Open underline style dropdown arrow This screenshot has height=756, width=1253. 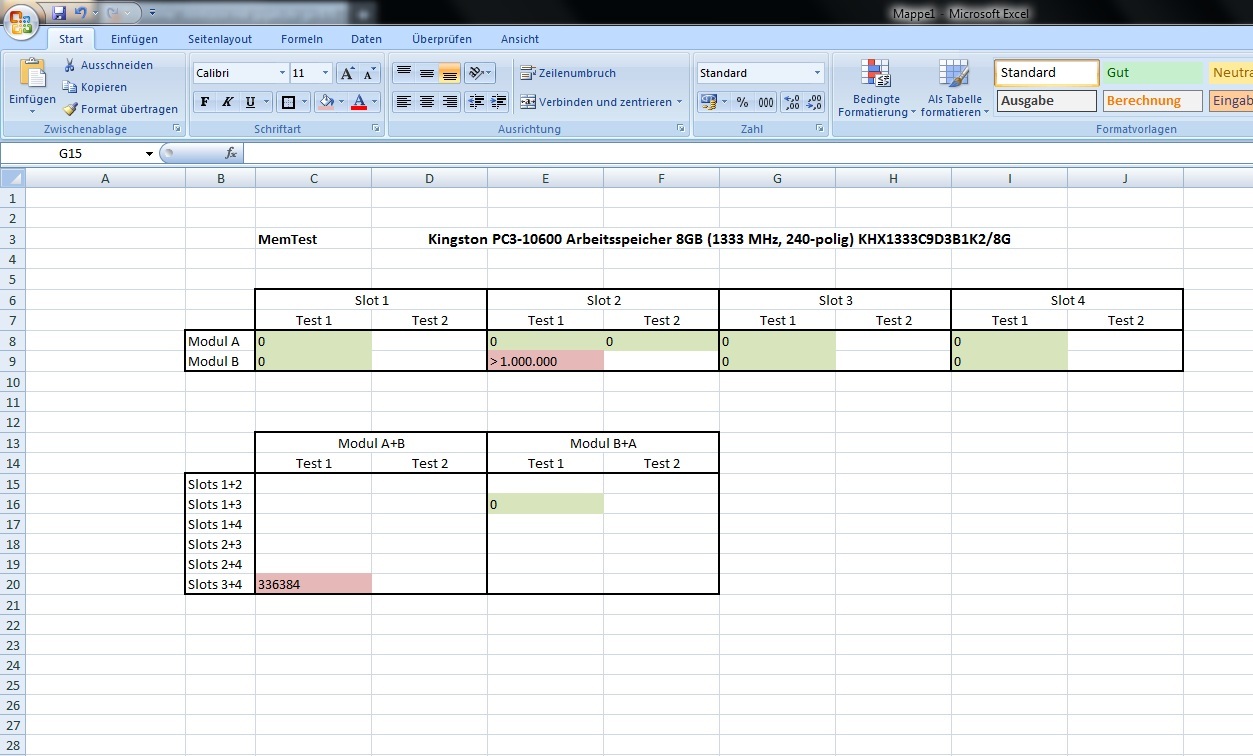pos(266,102)
